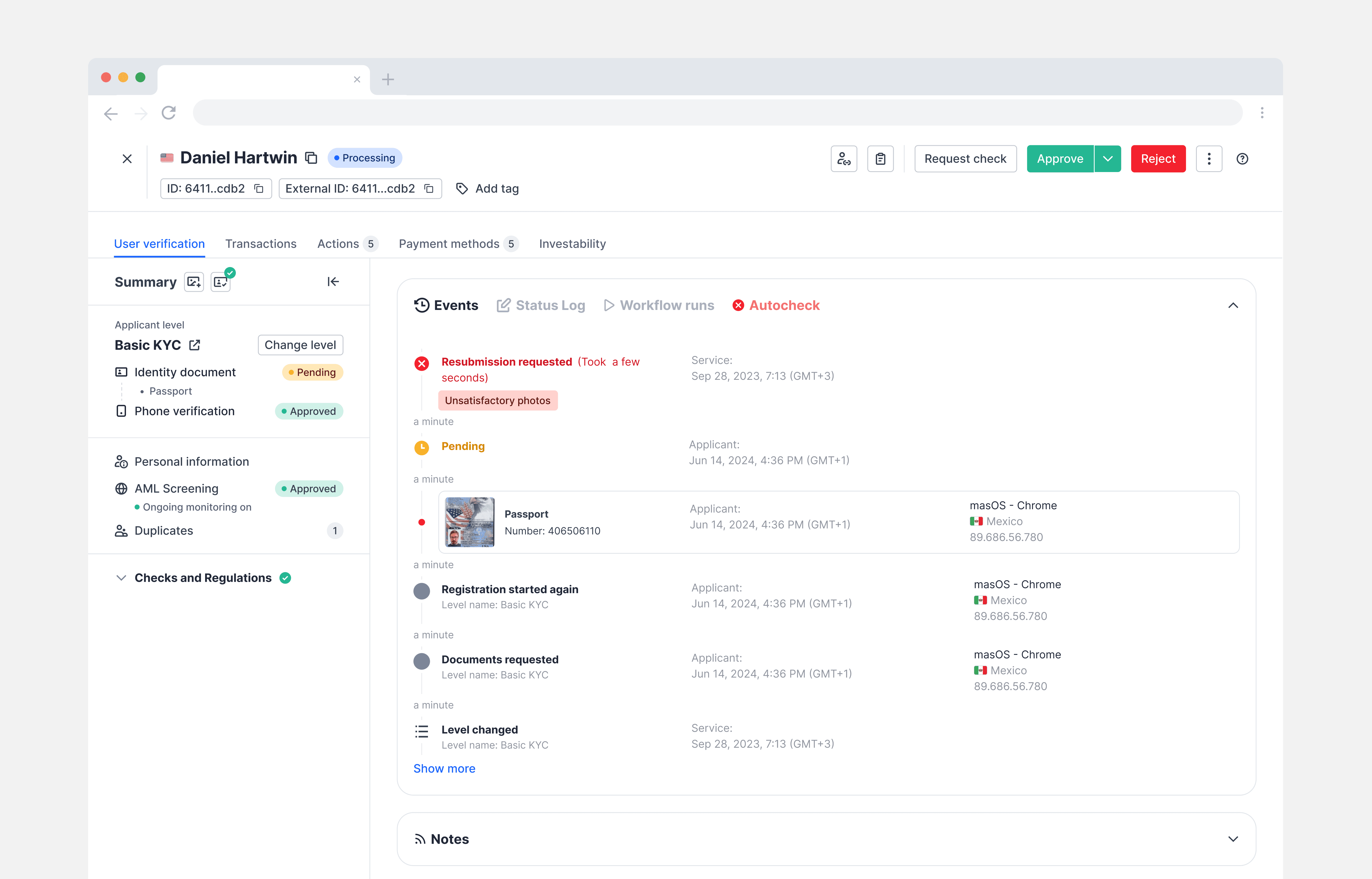Click the Unsatisfactory photos label
This screenshot has height=879, width=1372.
tap(498, 400)
